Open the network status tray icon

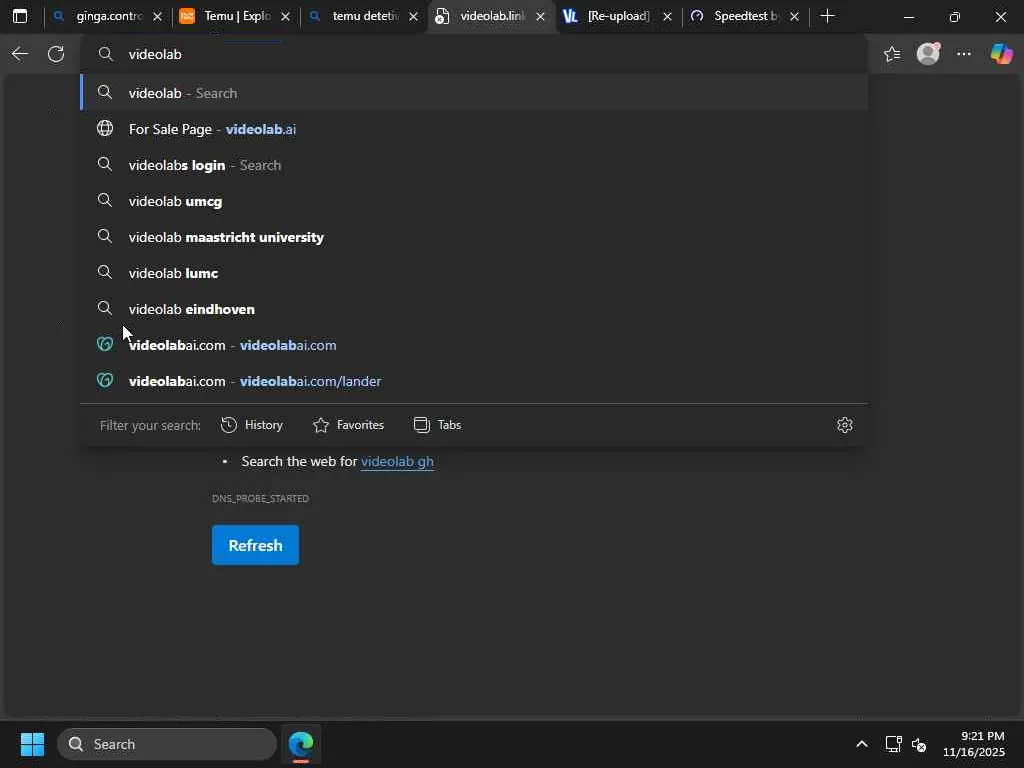coord(893,744)
